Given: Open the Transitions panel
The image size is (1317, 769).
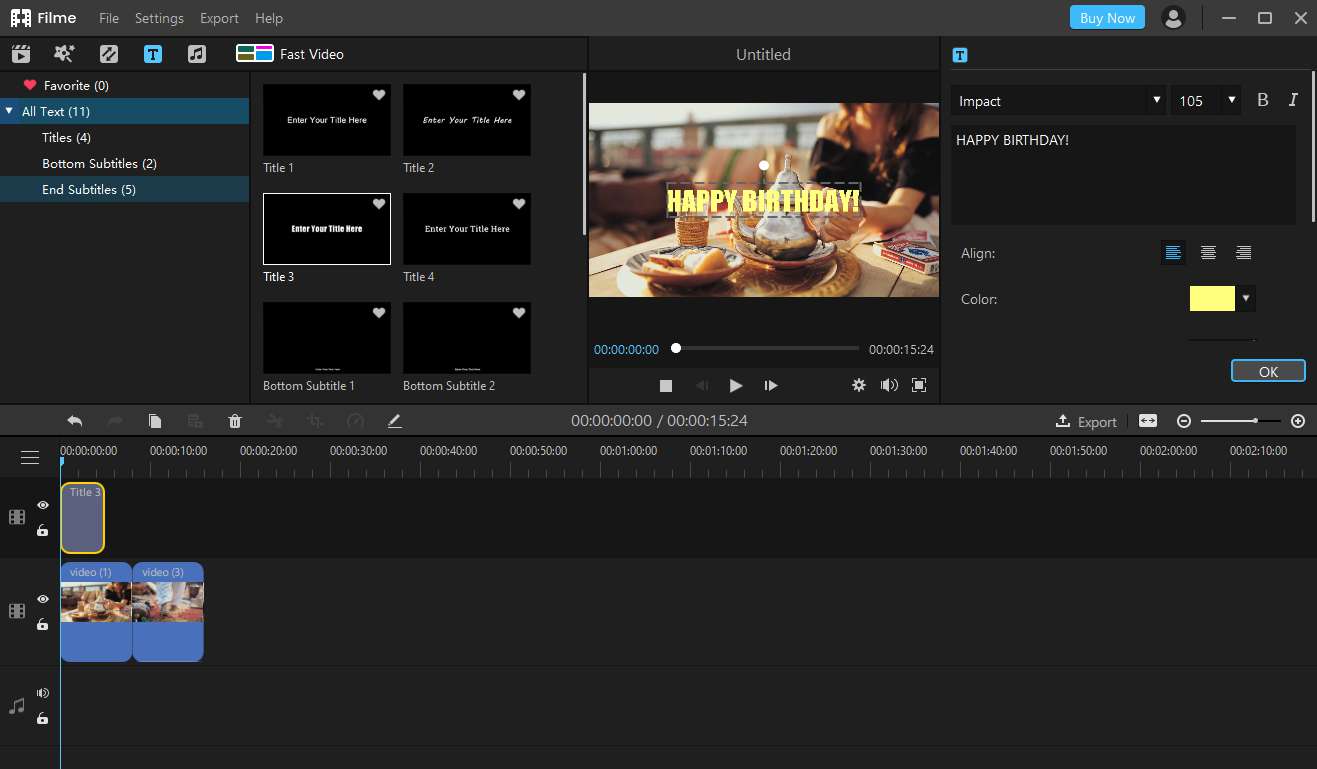Looking at the screenshot, I should (109, 54).
